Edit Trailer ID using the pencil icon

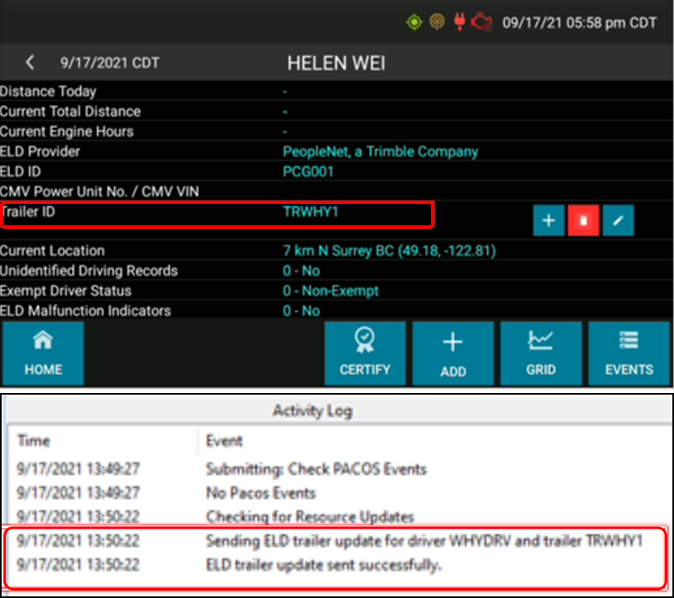tap(617, 220)
